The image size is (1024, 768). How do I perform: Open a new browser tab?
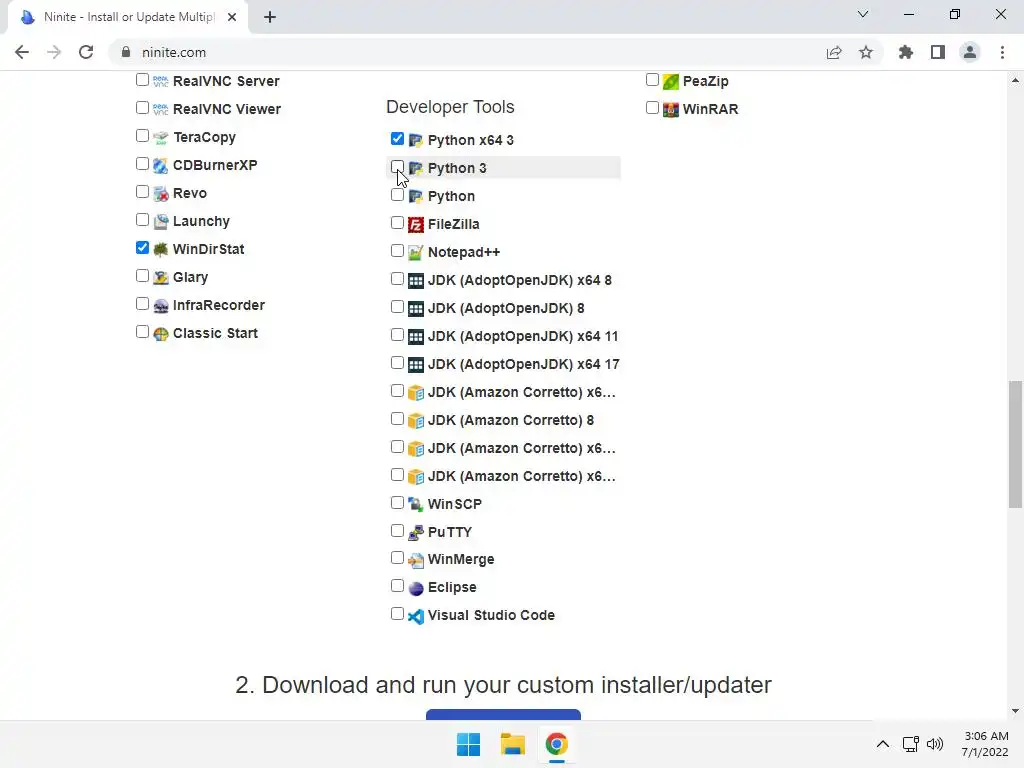click(x=270, y=17)
